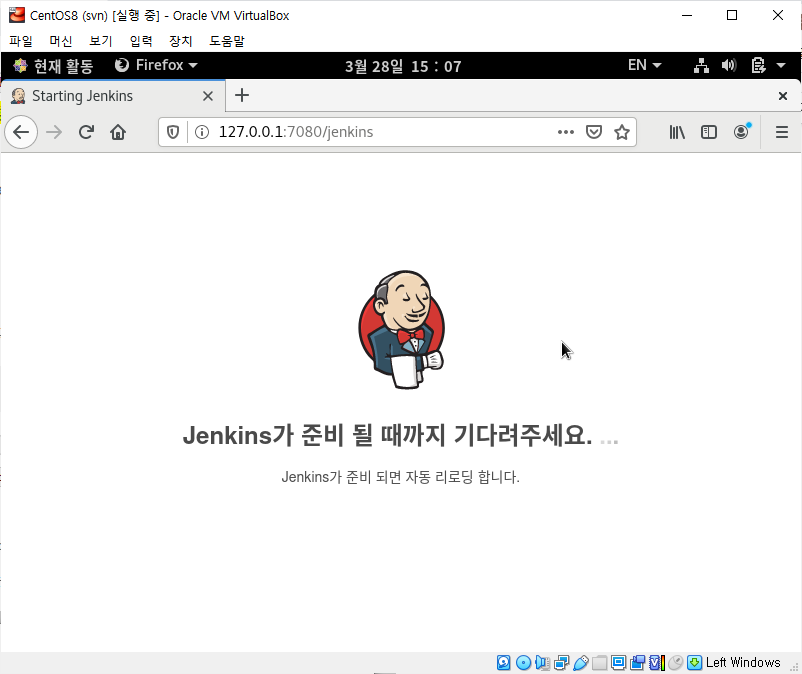
Task: Click the Jenkins가 준비 될 때까지 기다려주세요 heading
Action: (401, 436)
